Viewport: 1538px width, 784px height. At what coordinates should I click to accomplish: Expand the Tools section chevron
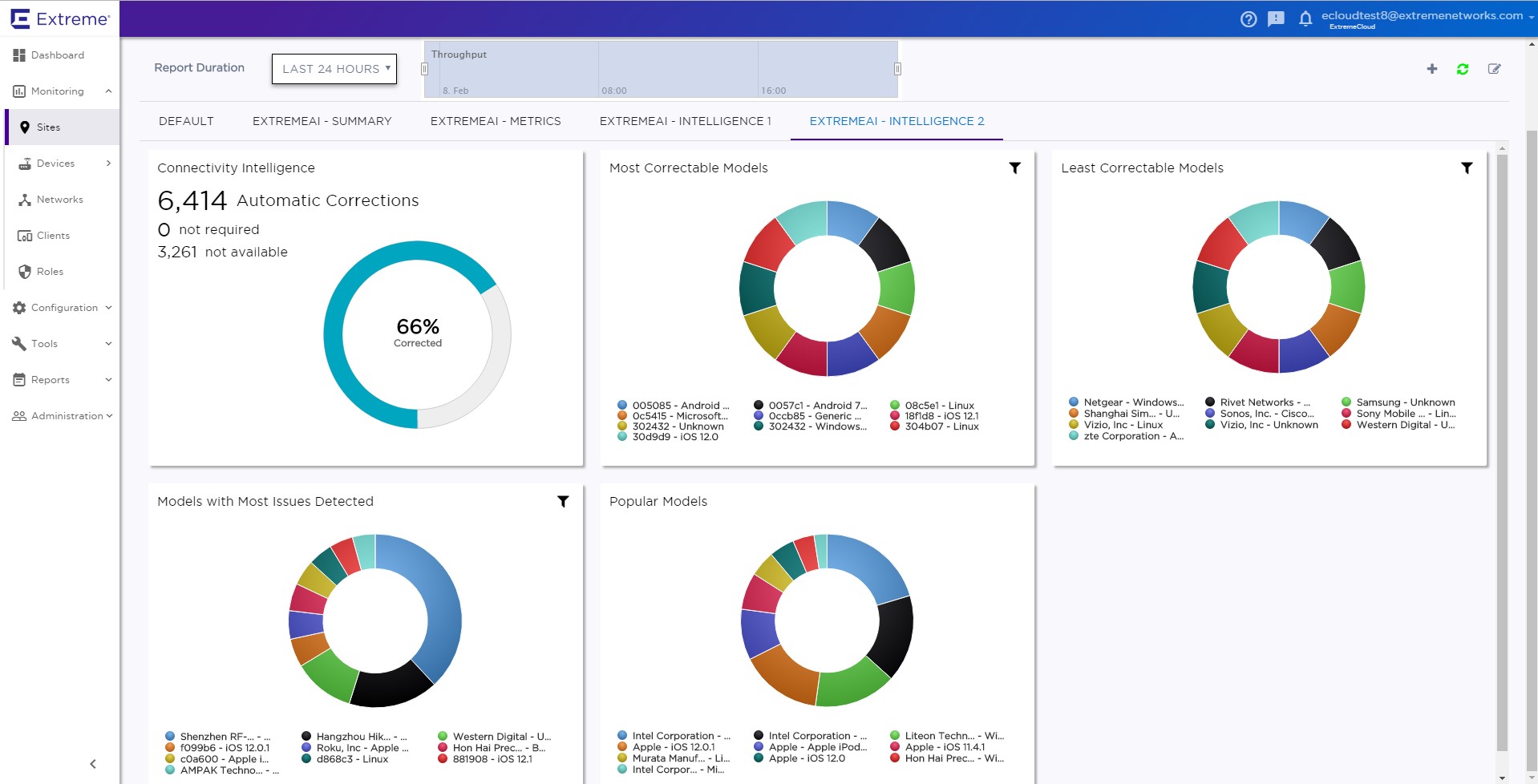(108, 344)
